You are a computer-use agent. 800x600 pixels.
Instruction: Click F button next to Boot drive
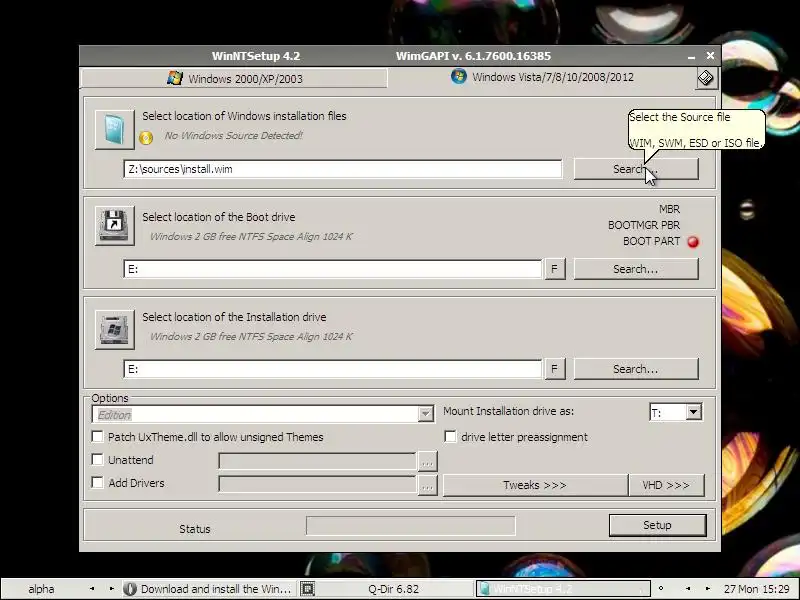tap(555, 269)
